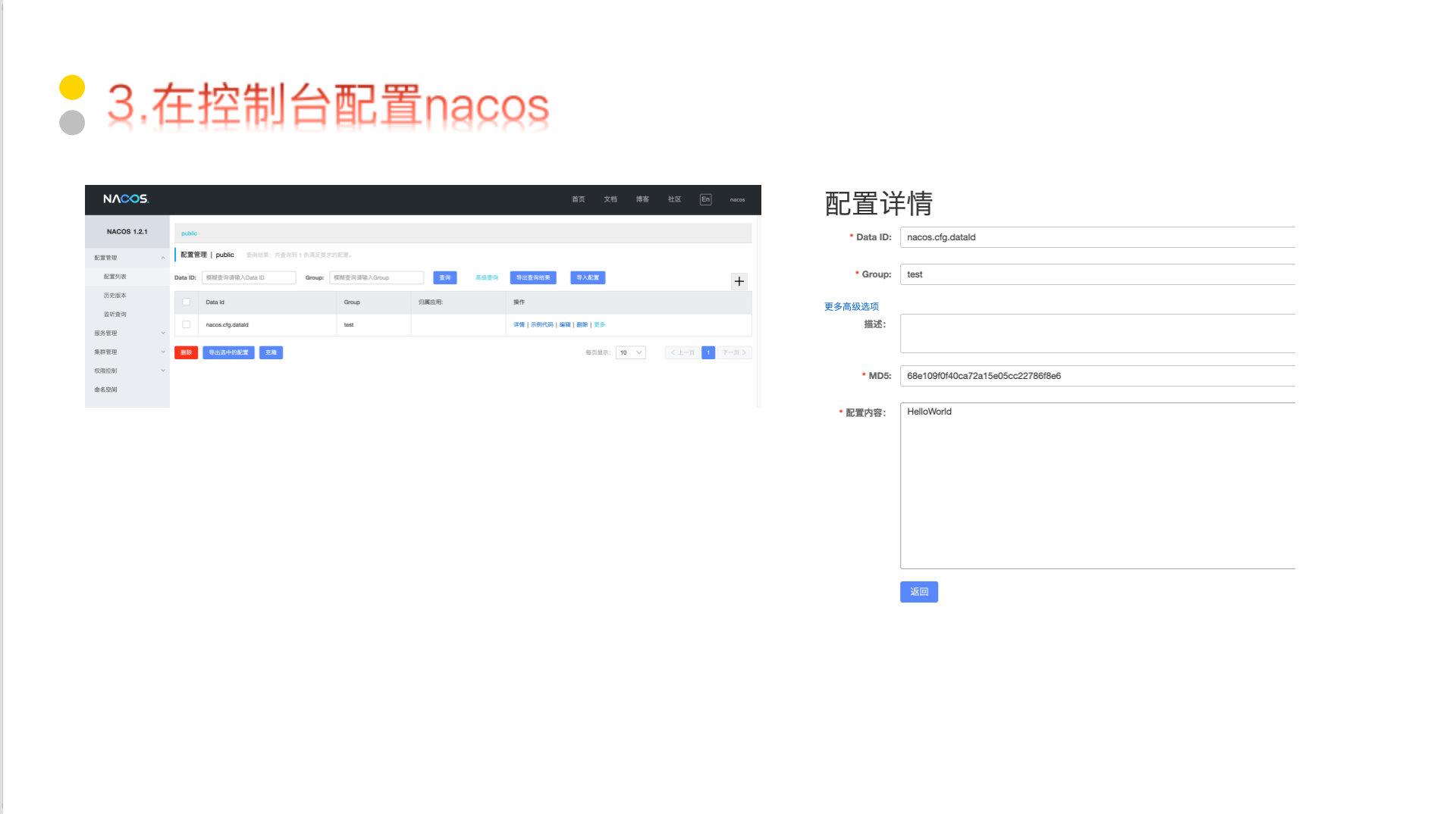This screenshot has width=1456, height=814.
Task: Switch language with the En icon
Action: 705,199
